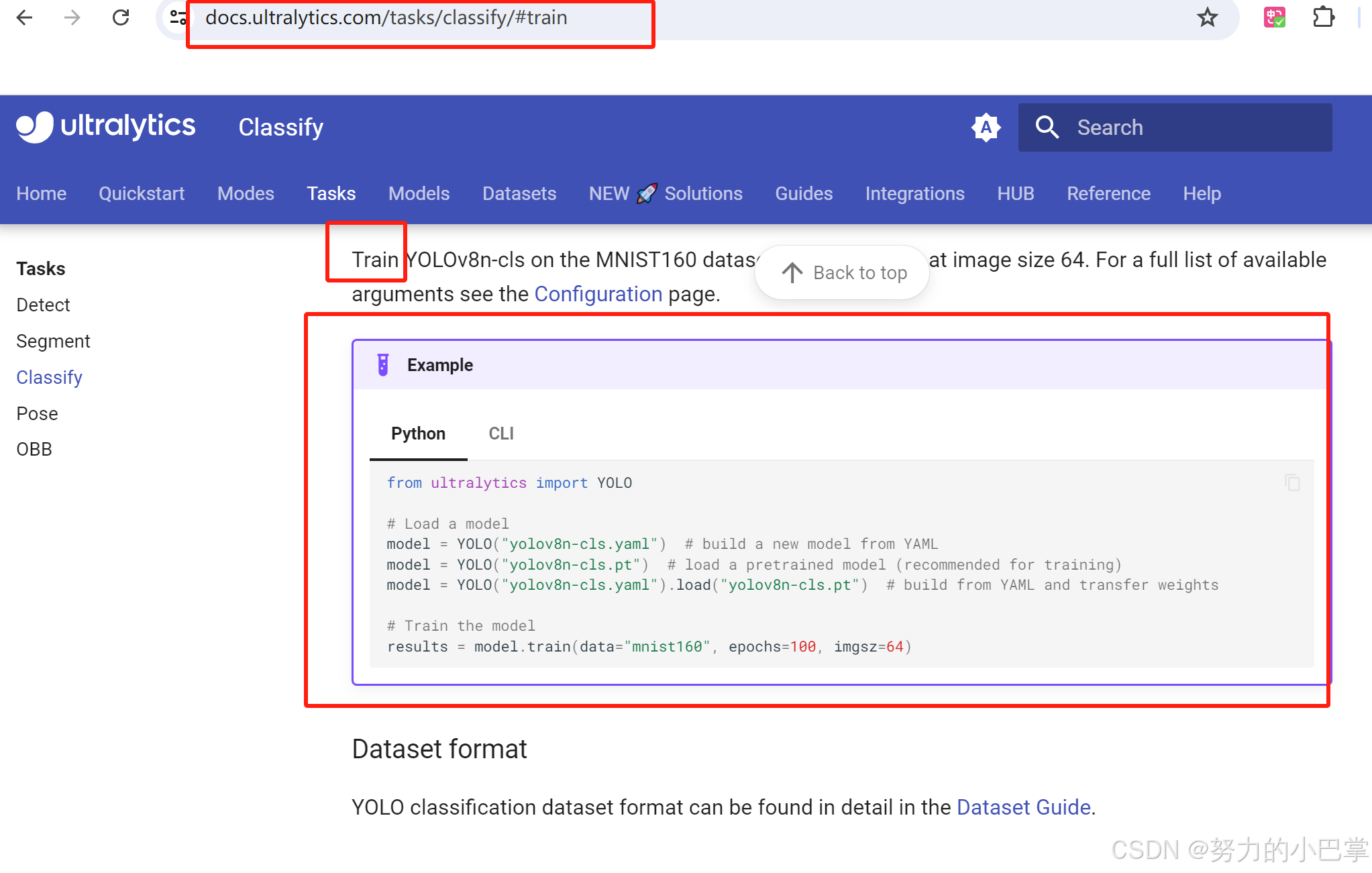This screenshot has height=873, width=1372.
Task: Click the Example admonition title
Action: (440, 365)
